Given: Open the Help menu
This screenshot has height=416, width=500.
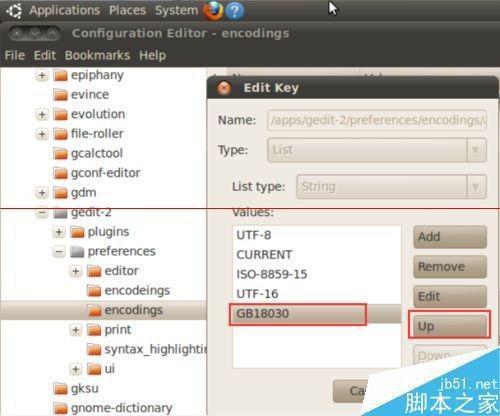Looking at the screenshot, I should 152,55.
